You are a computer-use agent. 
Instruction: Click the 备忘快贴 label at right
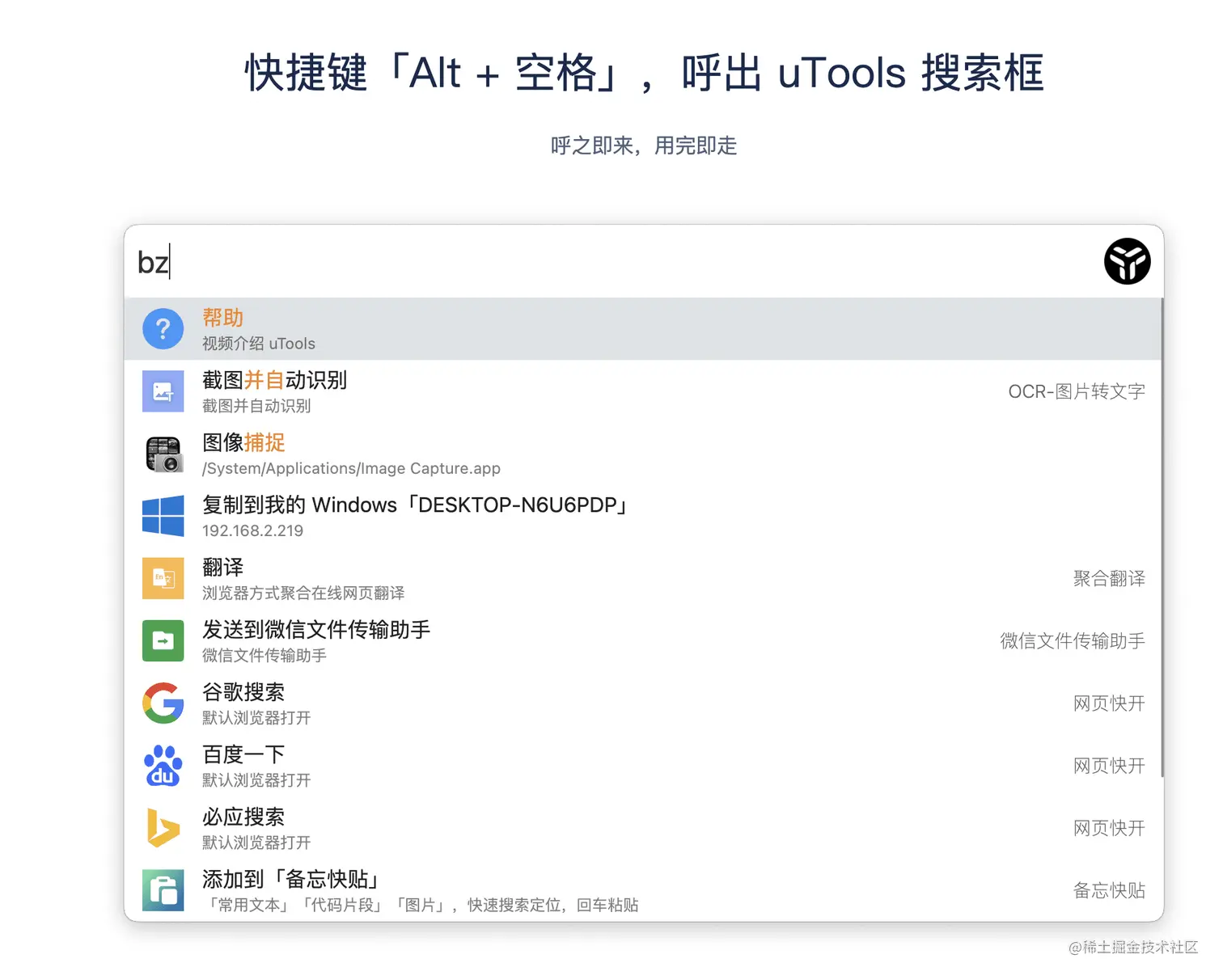coord(1109,889)
